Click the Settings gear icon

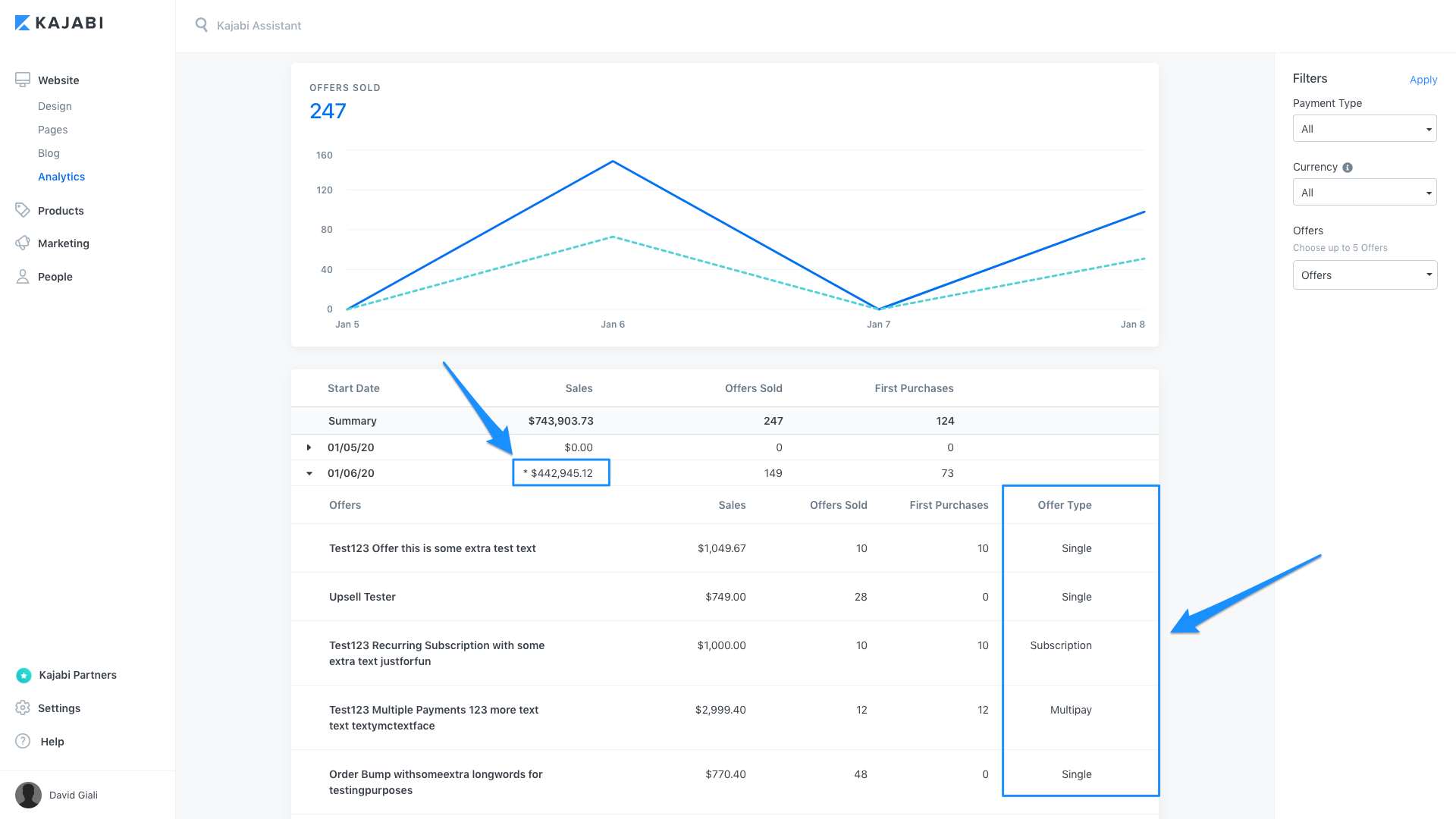pos(23,708)
